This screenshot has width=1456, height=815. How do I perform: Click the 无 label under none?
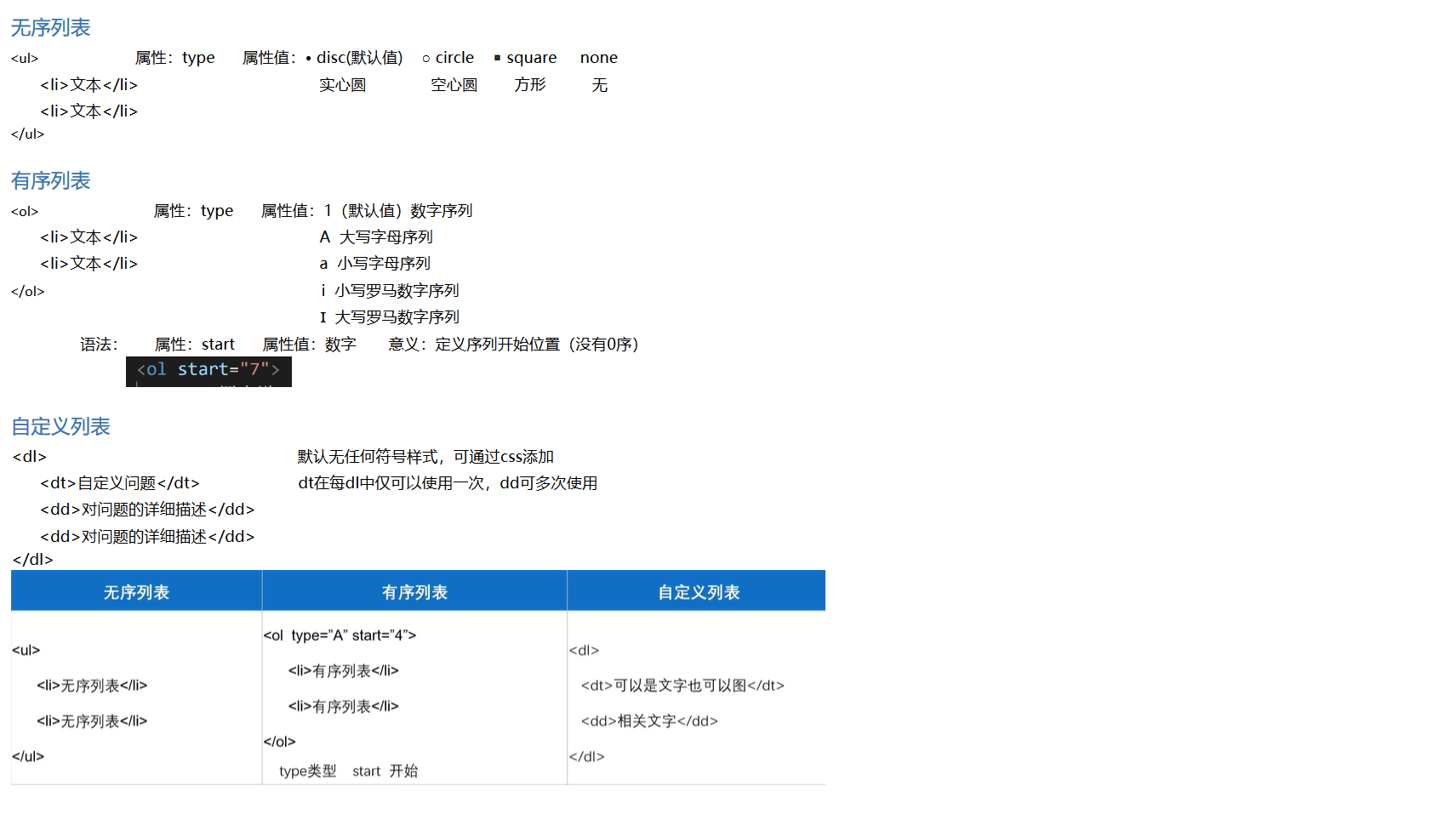tap(599, 84)
